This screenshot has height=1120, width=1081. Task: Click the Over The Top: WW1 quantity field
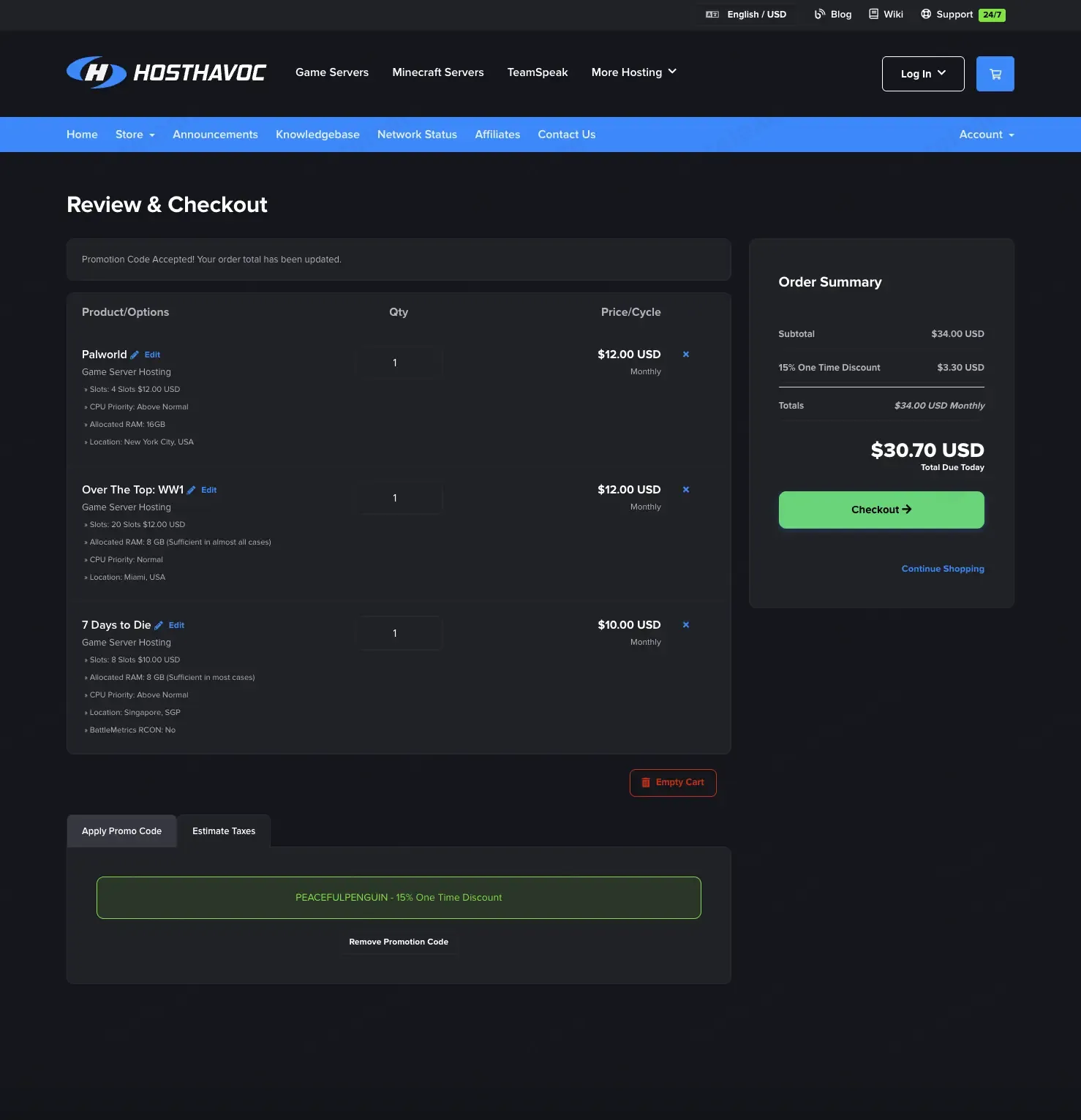click(399, 498)
